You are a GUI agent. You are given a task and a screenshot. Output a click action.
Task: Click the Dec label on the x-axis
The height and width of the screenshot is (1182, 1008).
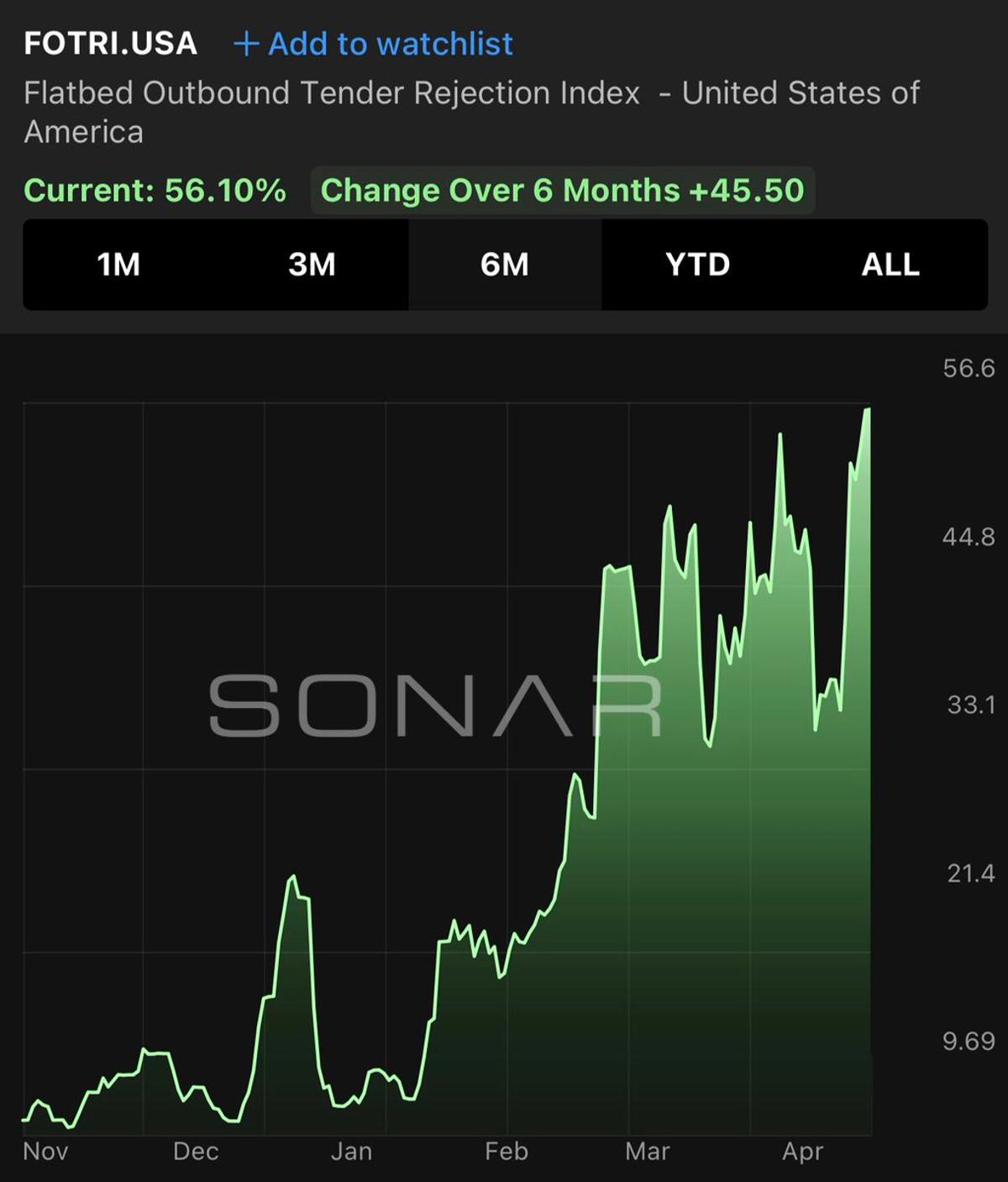196,1151
